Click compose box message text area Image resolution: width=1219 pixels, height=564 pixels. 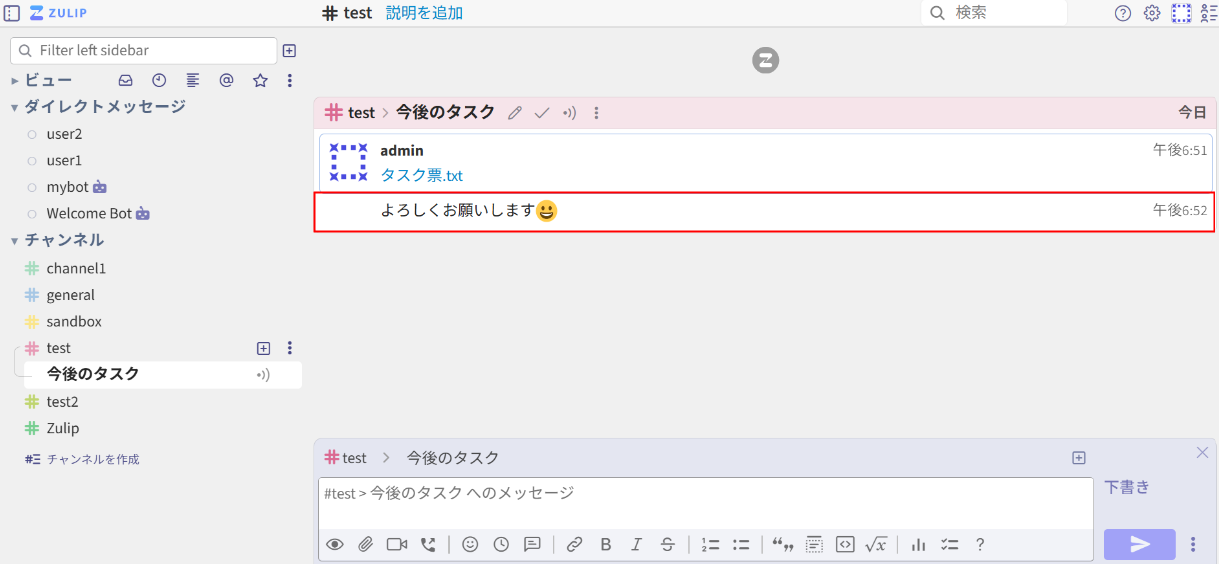[x=705, y=503]
